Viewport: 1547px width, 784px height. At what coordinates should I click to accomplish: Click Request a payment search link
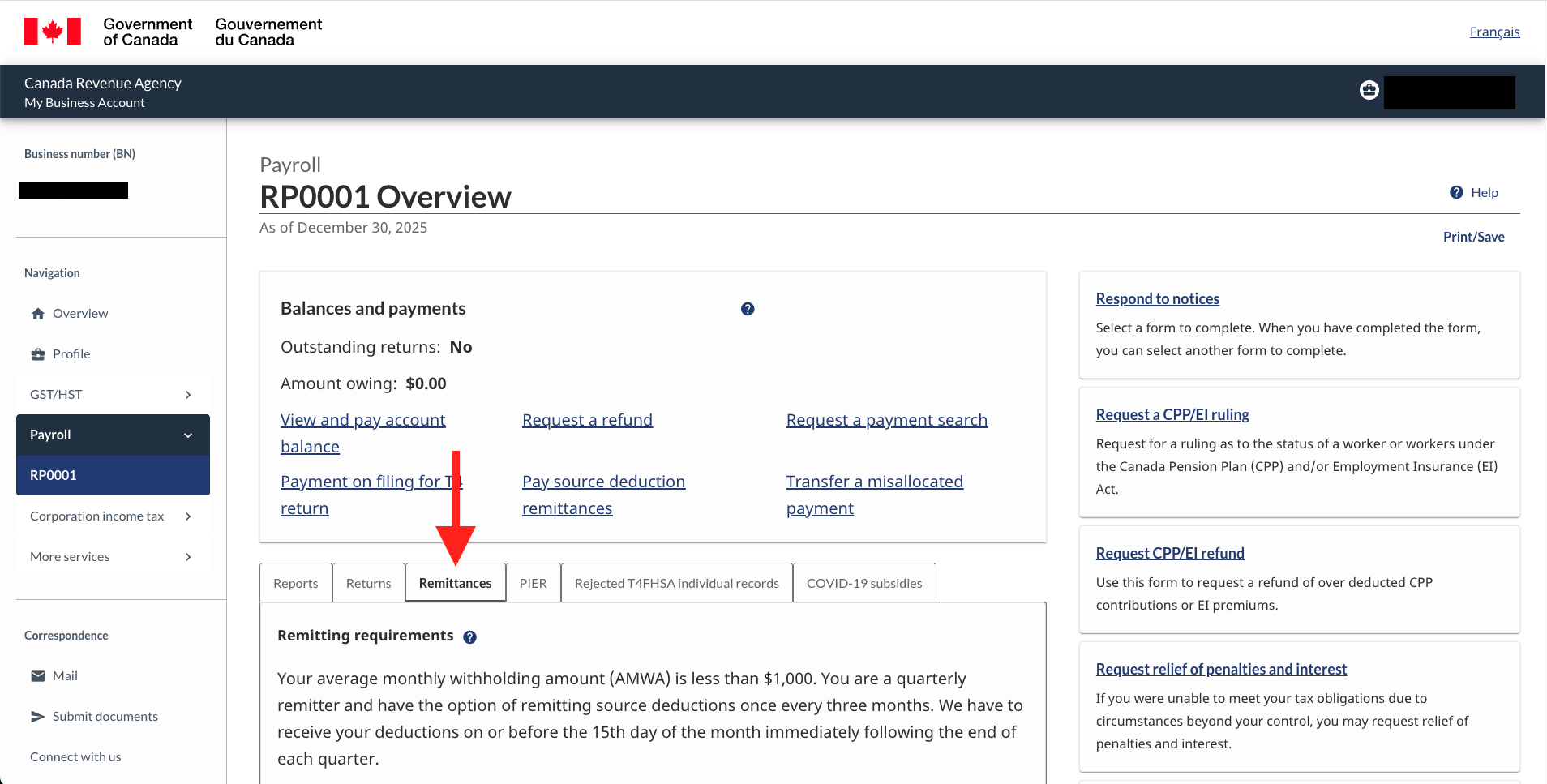click(887, 420)
